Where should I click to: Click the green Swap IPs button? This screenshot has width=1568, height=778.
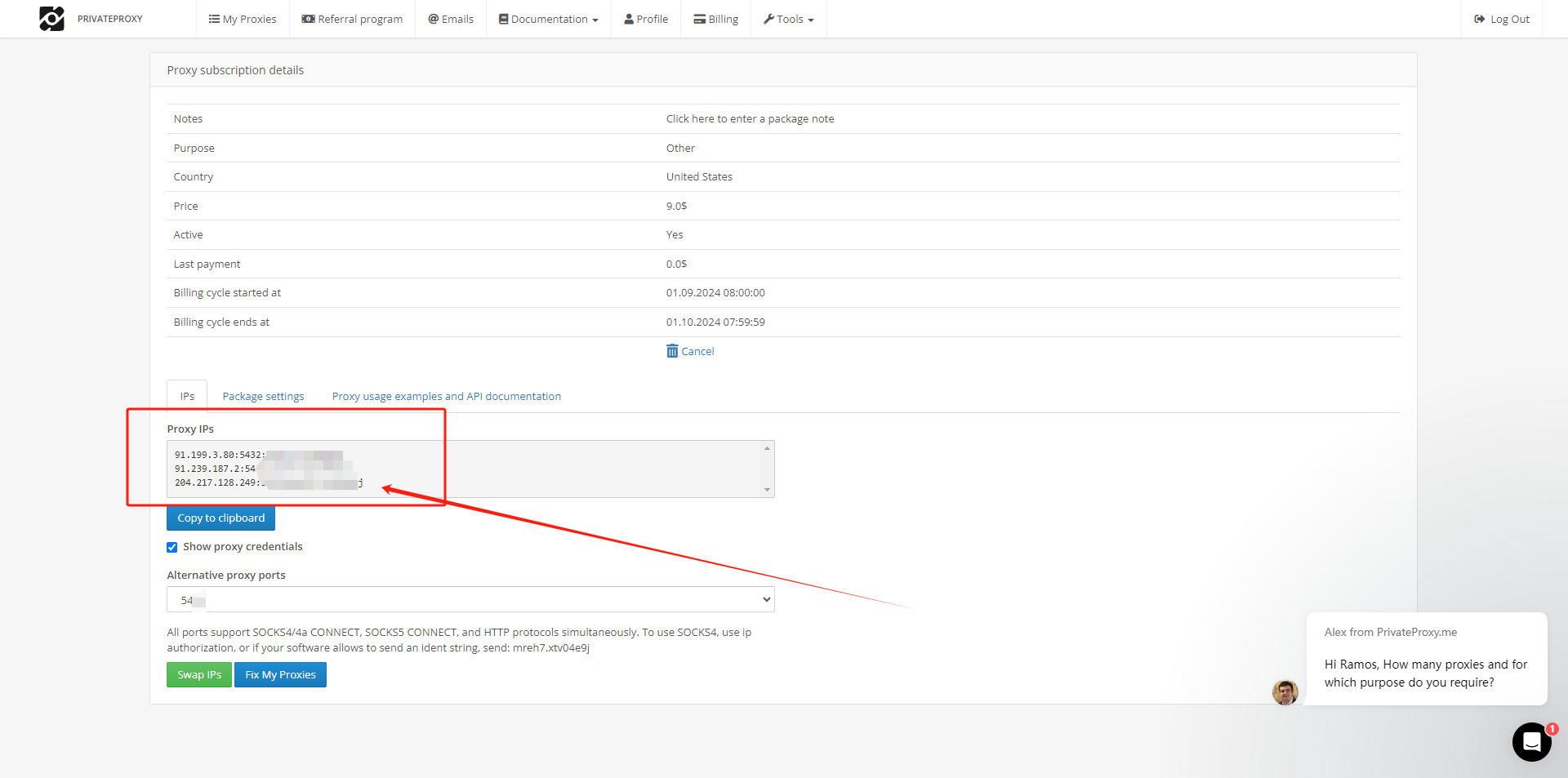click(199, 675)
